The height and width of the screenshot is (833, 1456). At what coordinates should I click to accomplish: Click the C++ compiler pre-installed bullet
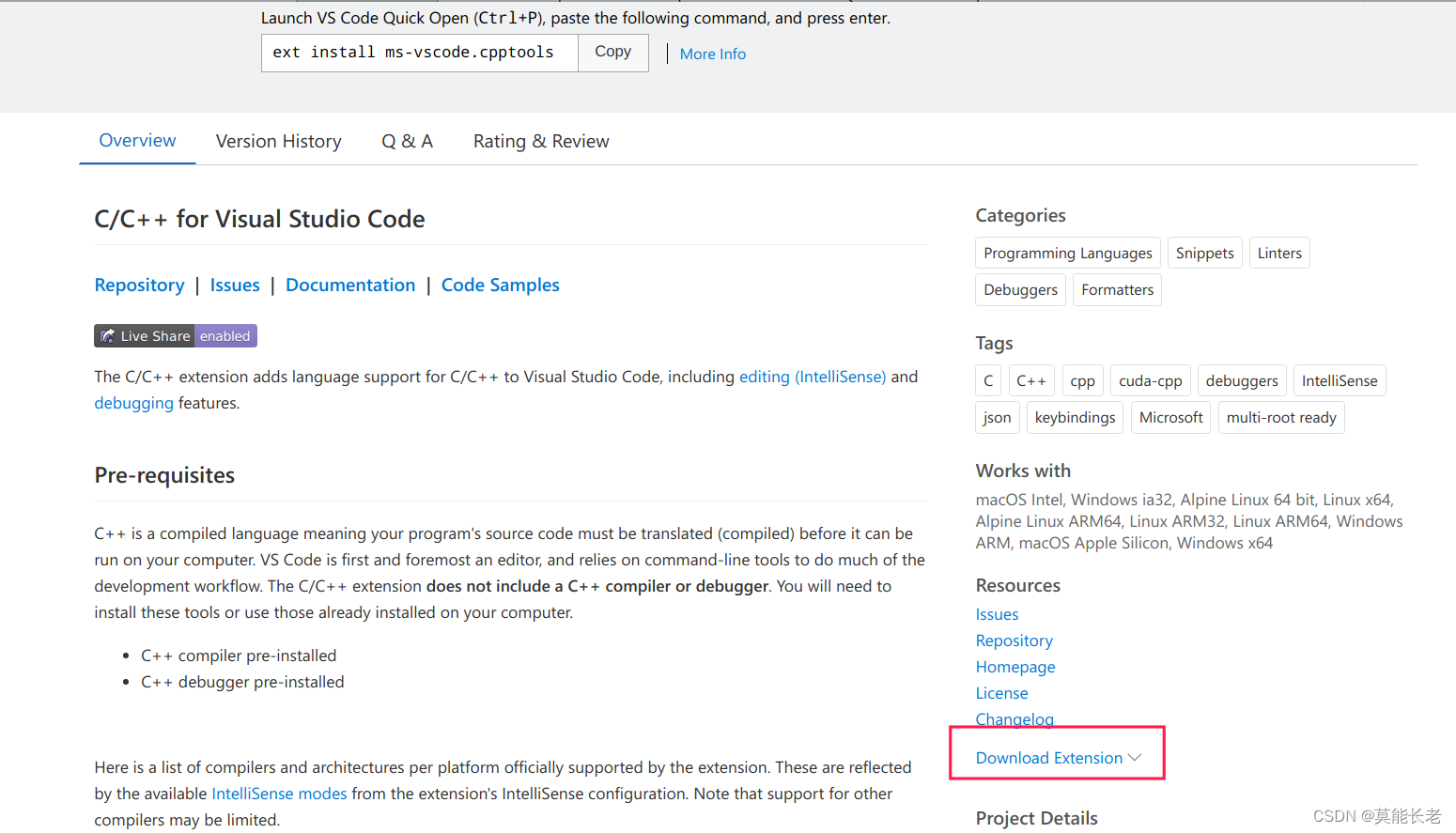coord(239,656)
